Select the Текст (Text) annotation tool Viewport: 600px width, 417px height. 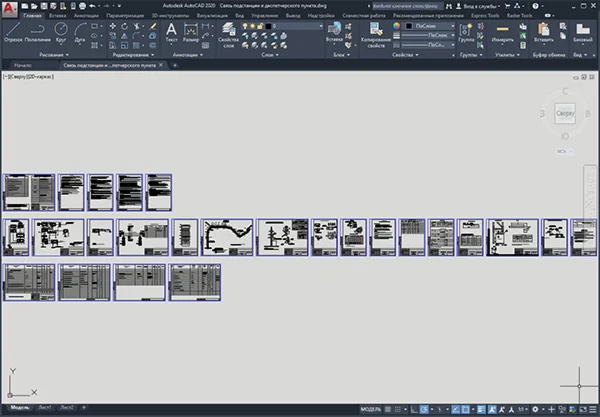pos(171,32)
